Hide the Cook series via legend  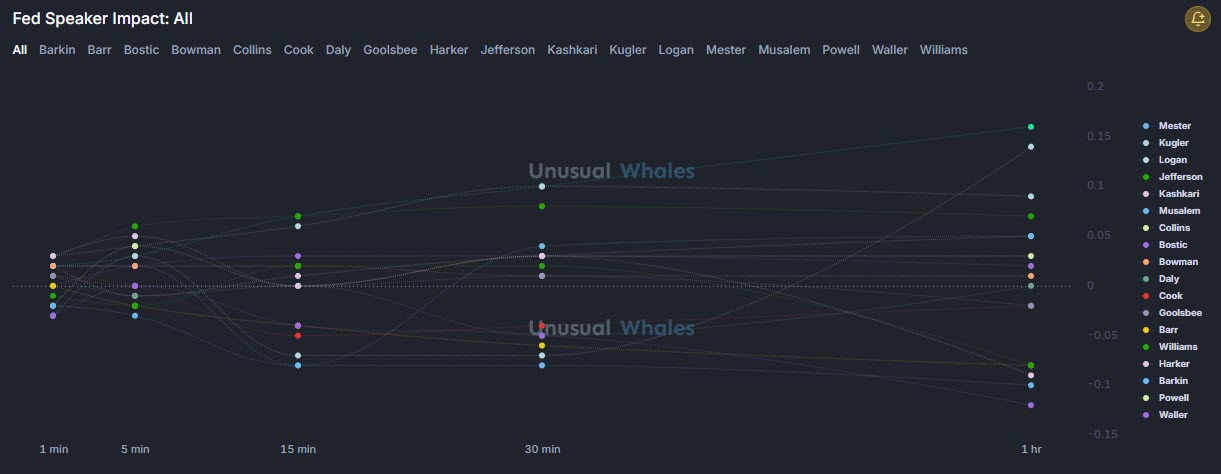pos(1170,296)
